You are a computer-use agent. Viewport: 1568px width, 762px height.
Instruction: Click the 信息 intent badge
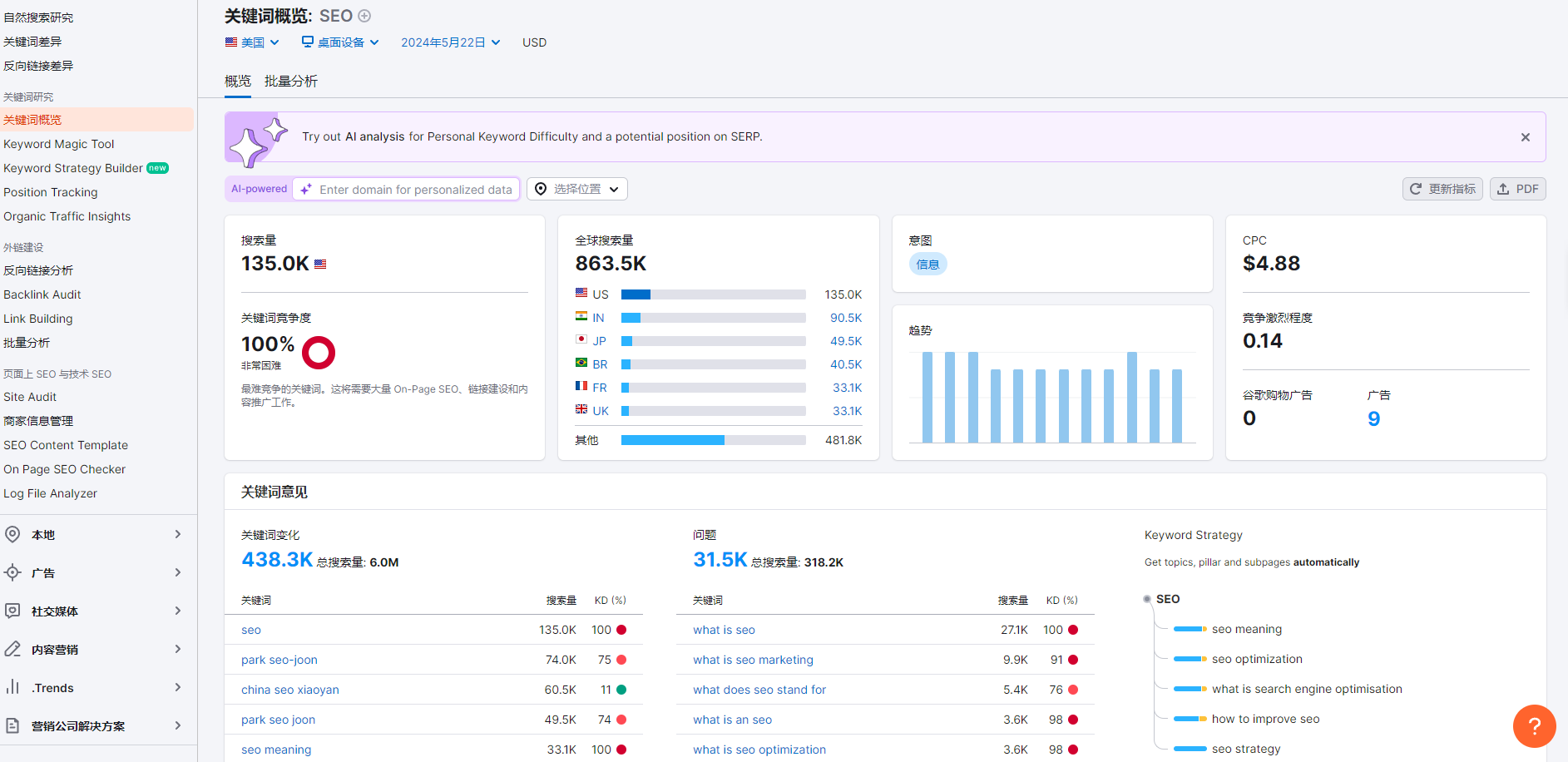pos(927,265)
